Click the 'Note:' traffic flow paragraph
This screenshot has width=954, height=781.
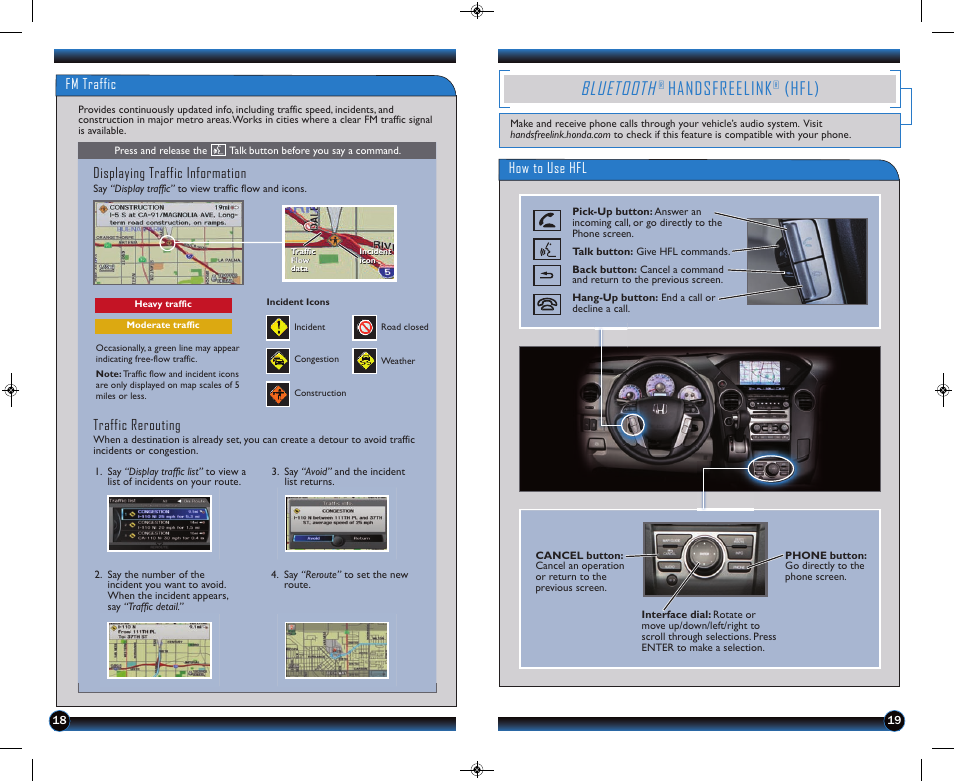click(x=167, y=385)
